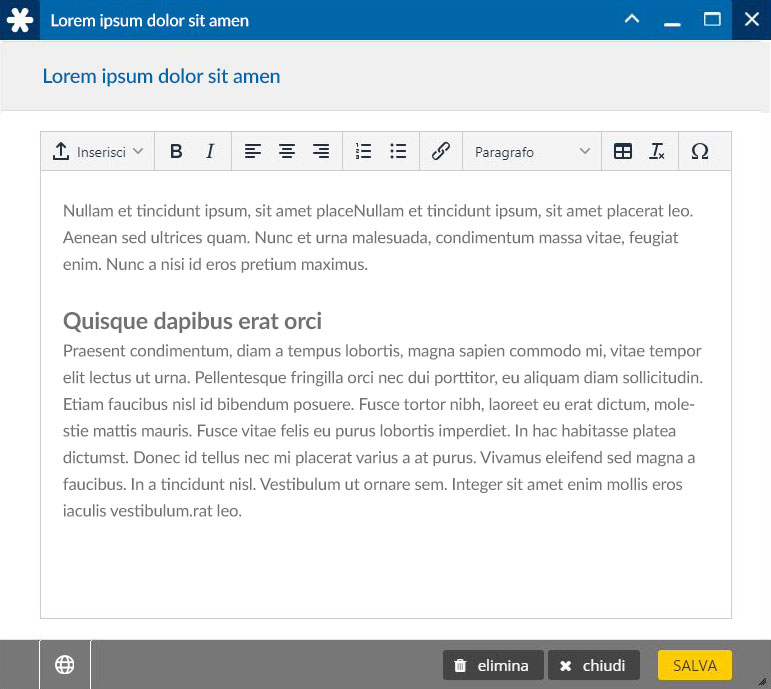Click the blue Lorem ipsum heading

point(161,76)
